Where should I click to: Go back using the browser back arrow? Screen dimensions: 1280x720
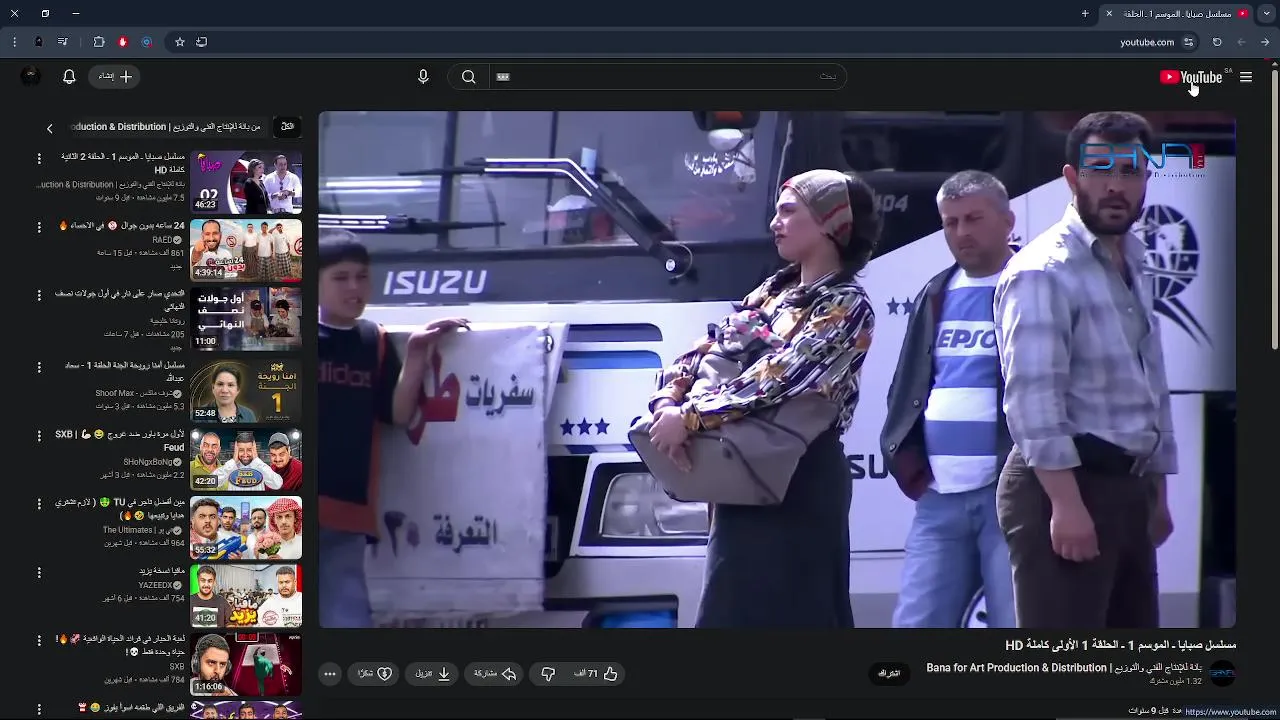[x=1265, y=42]
